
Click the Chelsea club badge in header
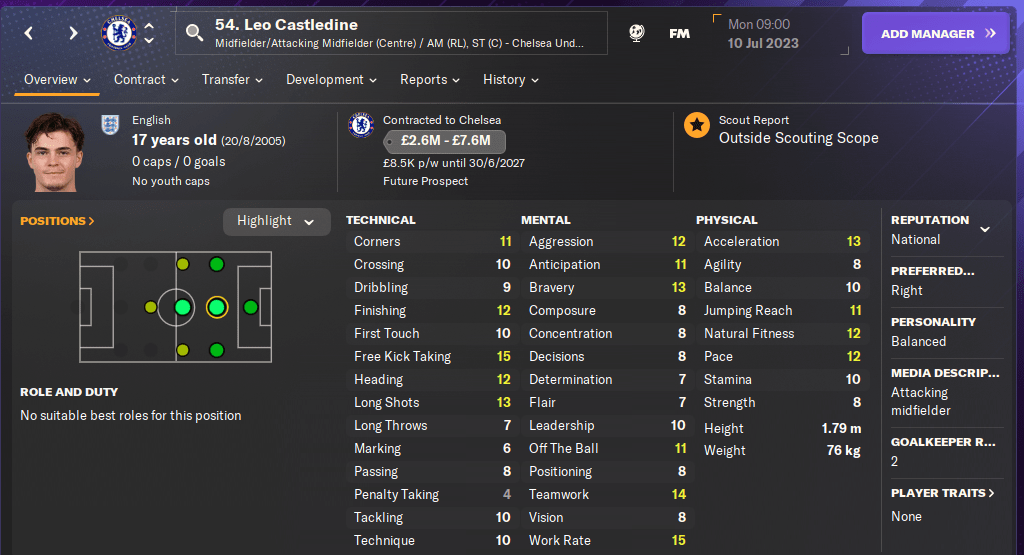coord(119,33)
